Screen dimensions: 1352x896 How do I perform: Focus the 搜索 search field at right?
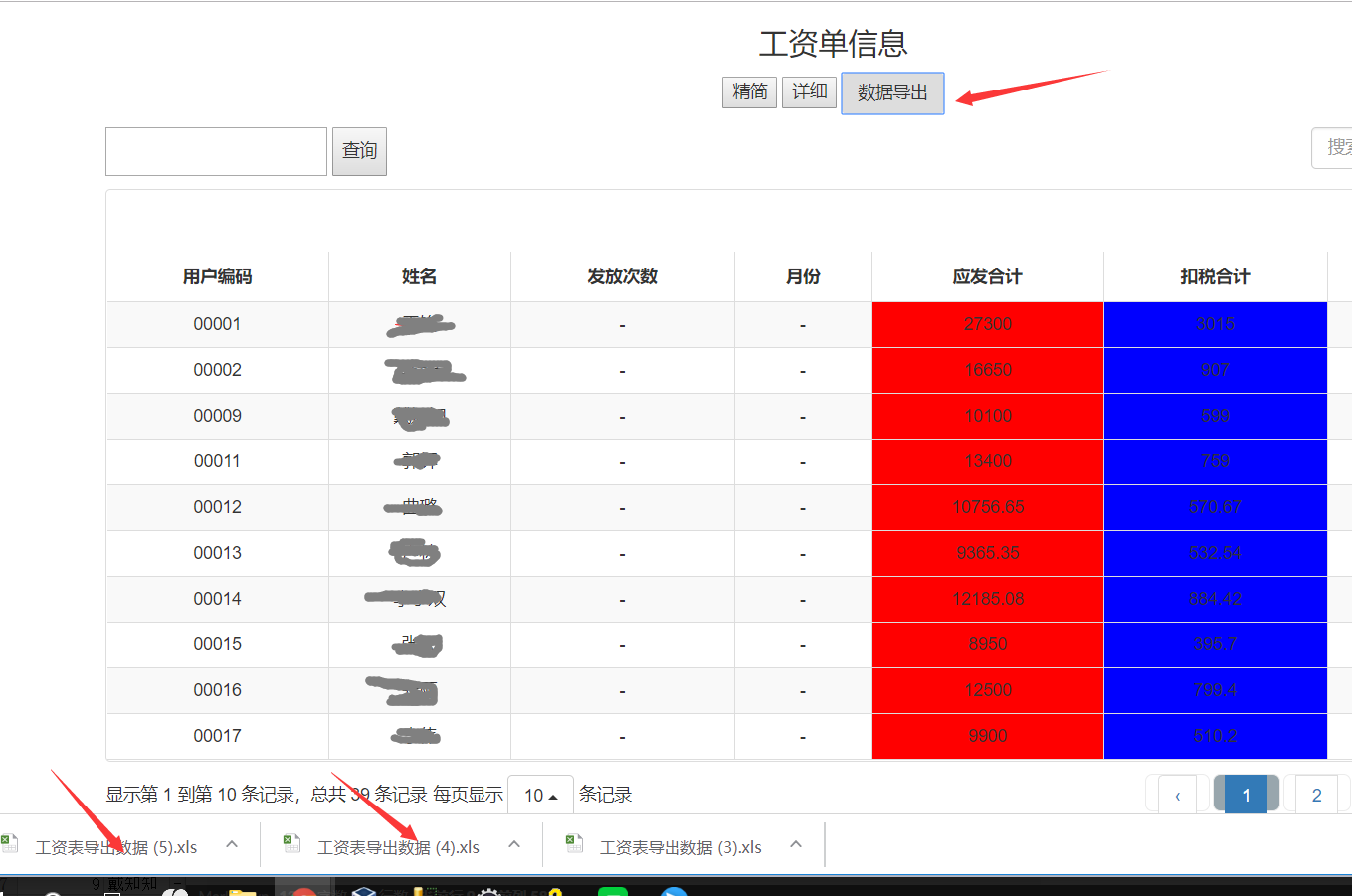1332,148
